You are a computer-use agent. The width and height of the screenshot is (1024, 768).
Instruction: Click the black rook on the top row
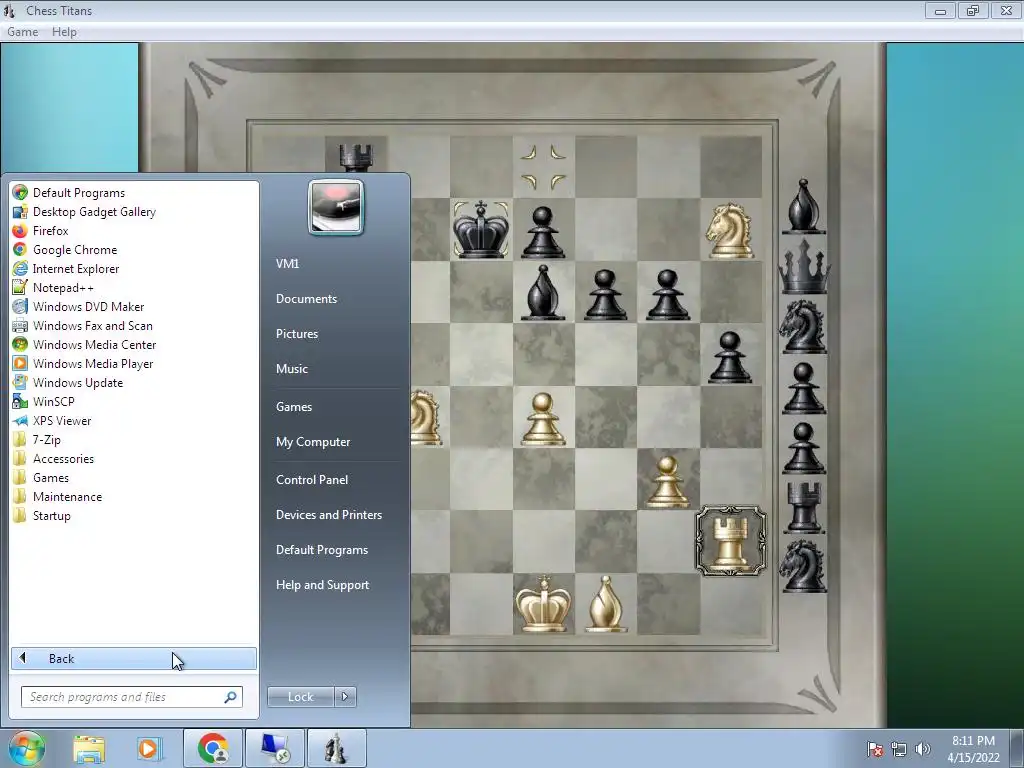[356, 158]
